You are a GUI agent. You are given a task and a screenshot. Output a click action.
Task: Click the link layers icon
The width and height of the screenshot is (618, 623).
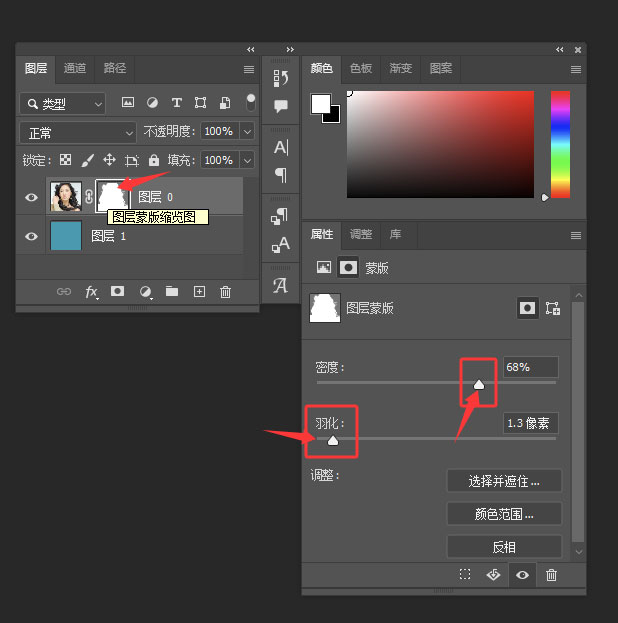(x=64, y=292)
